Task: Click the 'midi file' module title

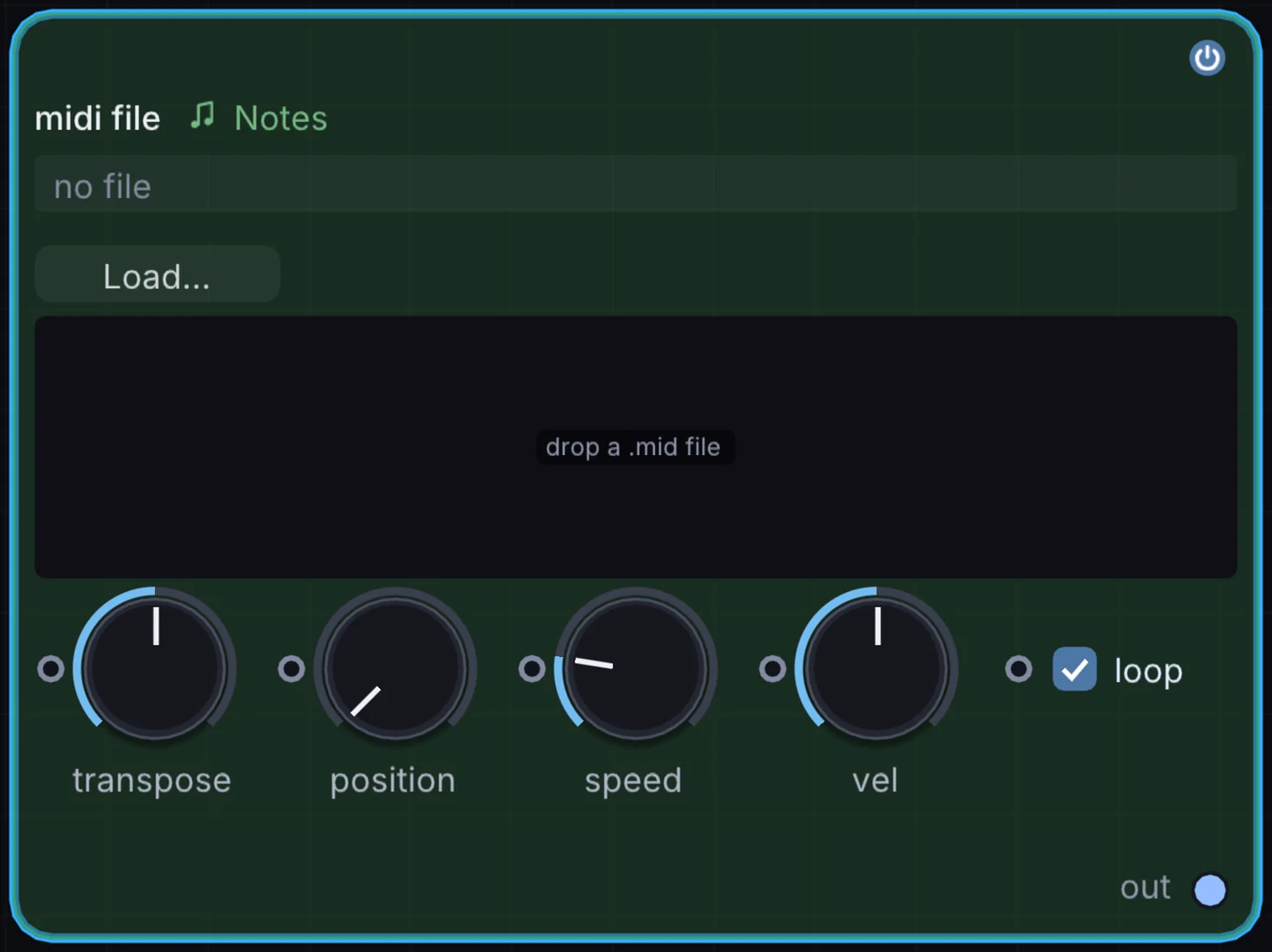Action: click(x=98, y=118)
